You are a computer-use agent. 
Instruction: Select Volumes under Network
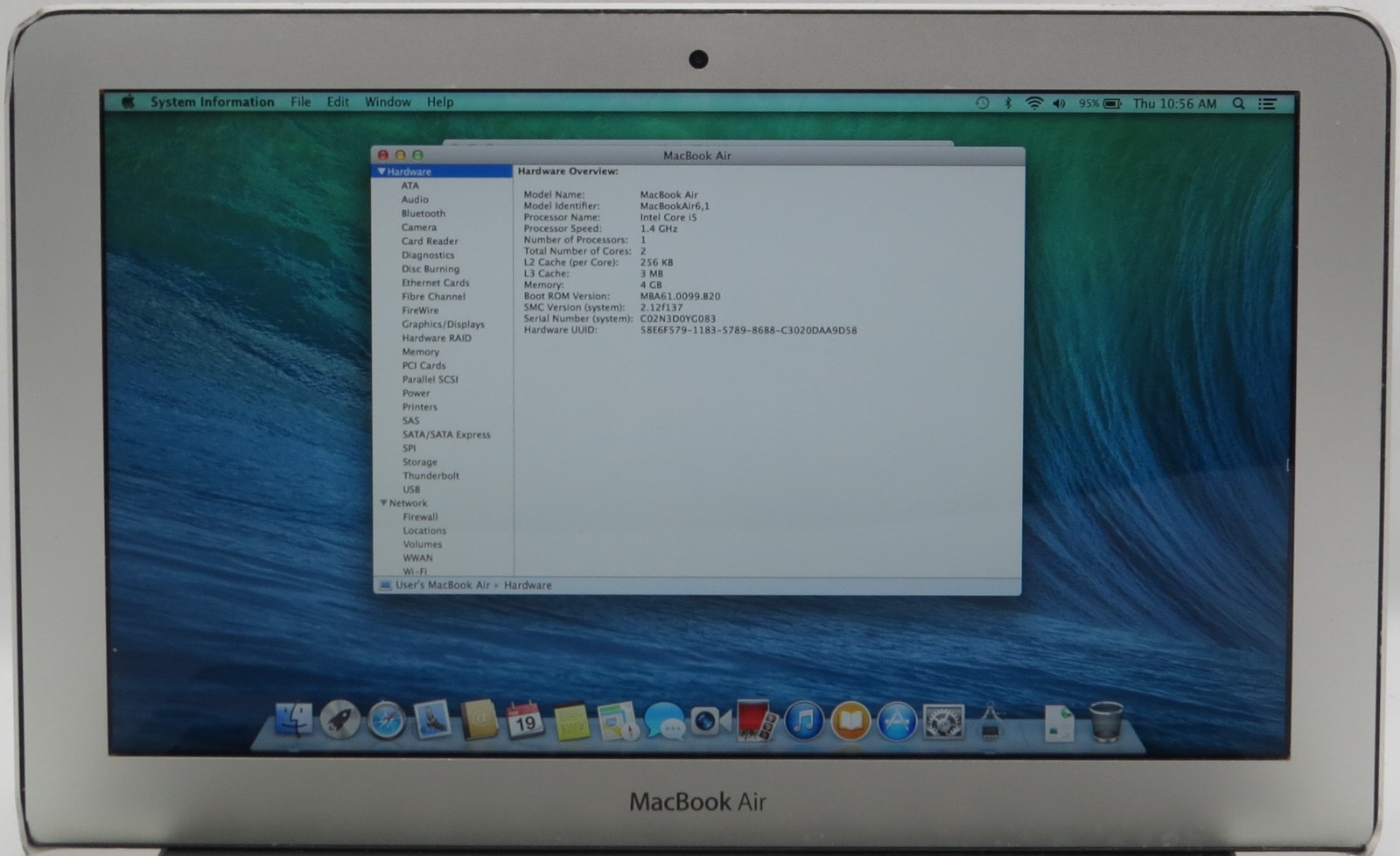423,544
